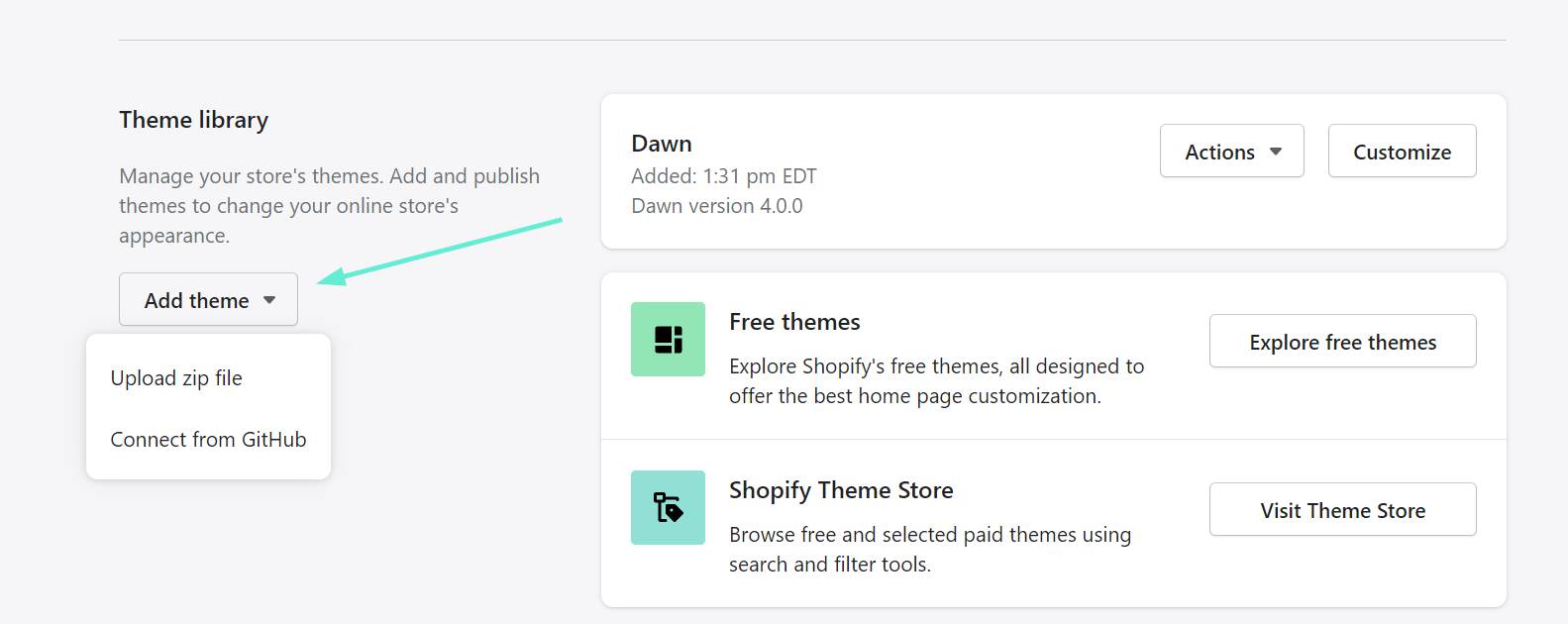
Task: Click the Shopify Theme Store heading
Action: pyautogui.click(x=841, y=490)
